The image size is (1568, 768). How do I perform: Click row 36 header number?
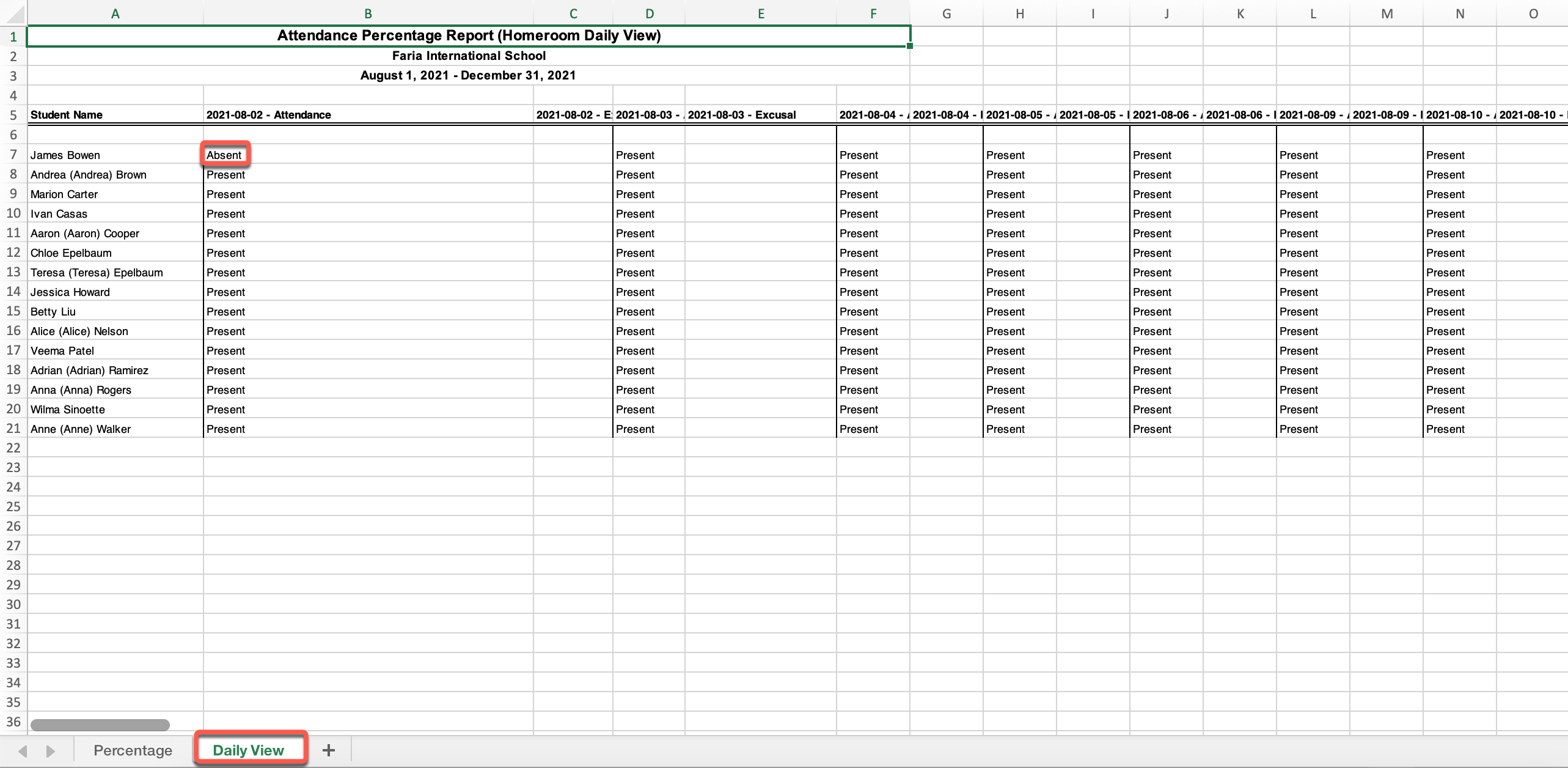click(x=13, y=722)
